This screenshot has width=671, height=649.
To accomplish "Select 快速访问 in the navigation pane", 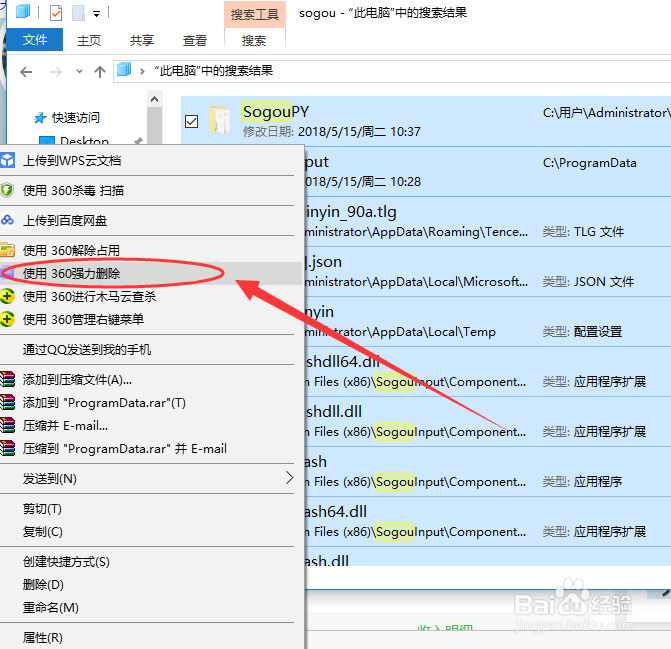I will (x=75, y=118).
